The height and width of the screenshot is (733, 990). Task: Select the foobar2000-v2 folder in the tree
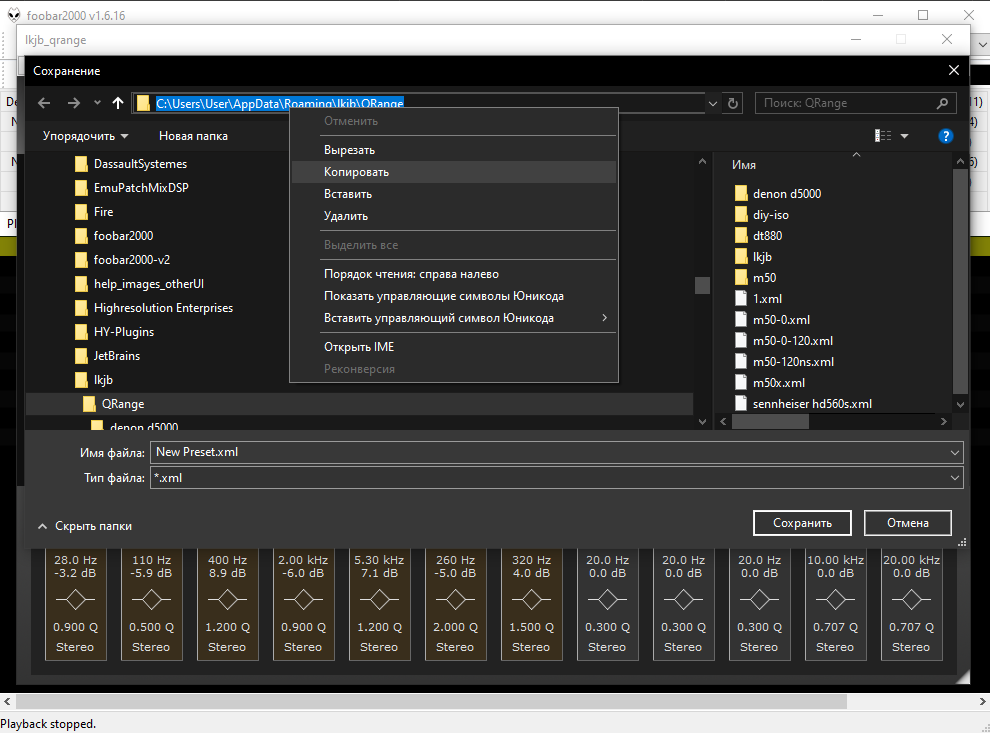[131, 260]
